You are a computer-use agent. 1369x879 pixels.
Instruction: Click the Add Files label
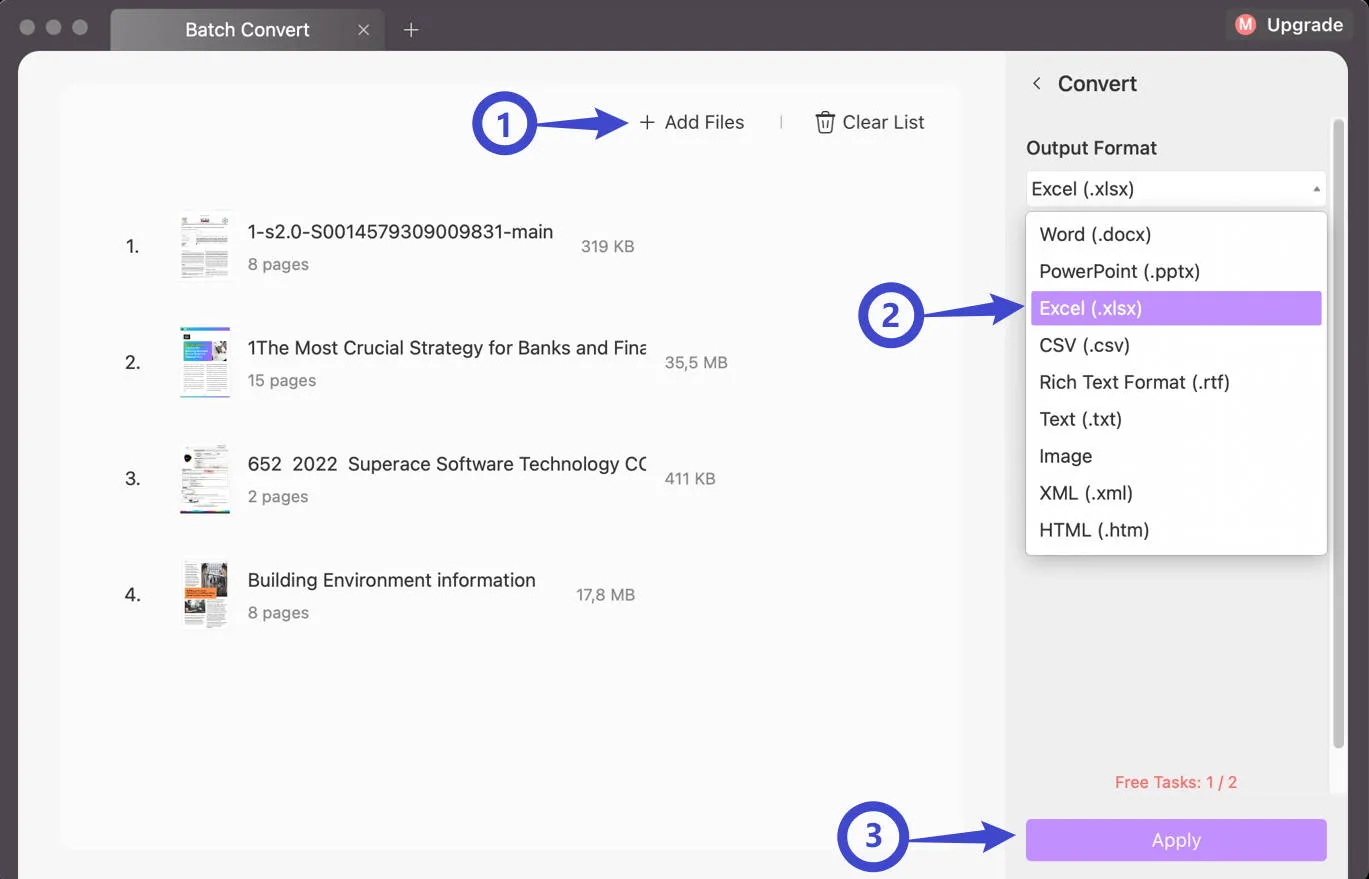[x=704, y=122]
